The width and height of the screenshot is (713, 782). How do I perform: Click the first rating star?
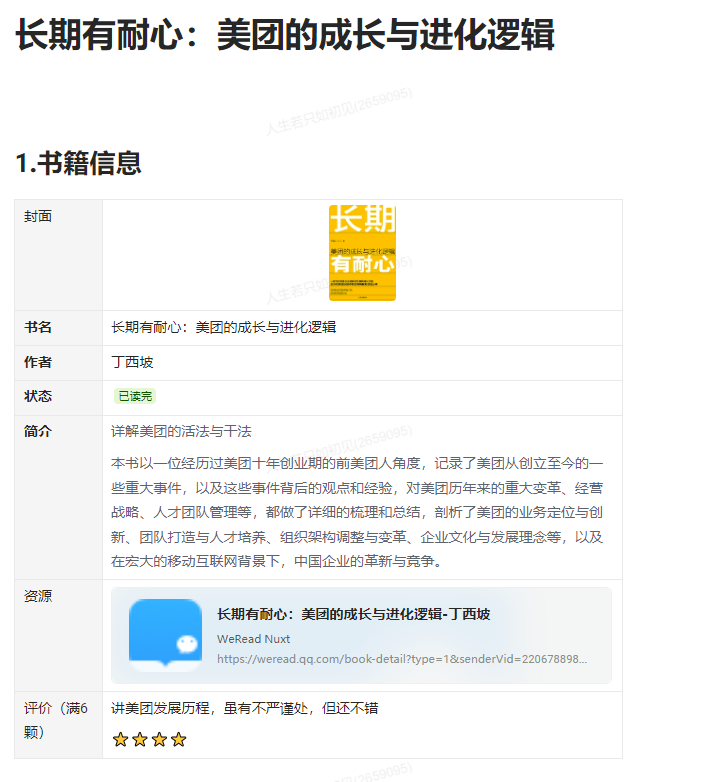(x=120, y=740)
